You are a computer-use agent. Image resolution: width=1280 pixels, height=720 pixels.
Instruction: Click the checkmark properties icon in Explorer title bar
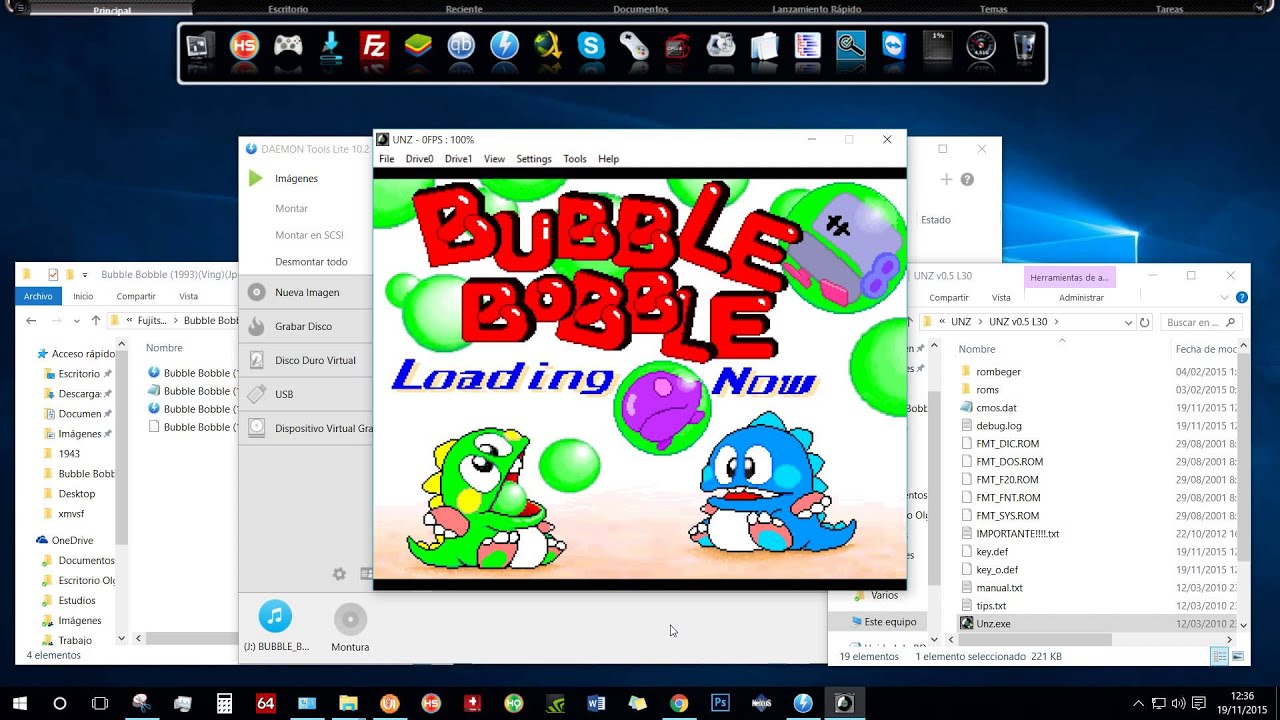pos(53,274)
